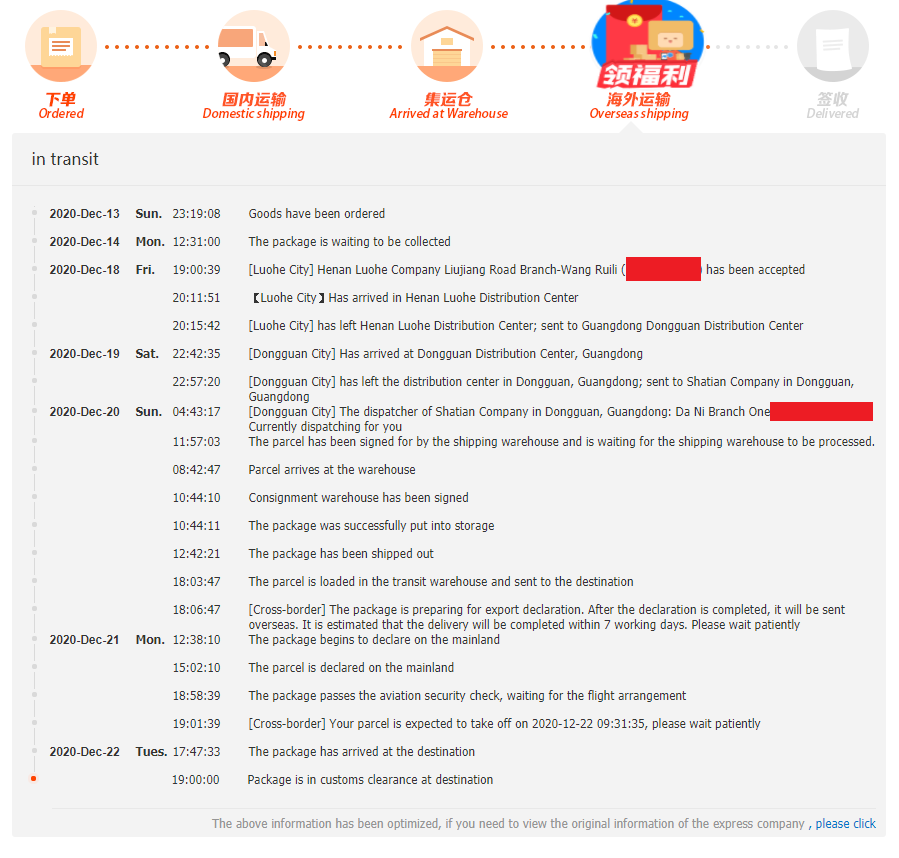Click timeline dot for Goods have been ordered

coord(34,213)
